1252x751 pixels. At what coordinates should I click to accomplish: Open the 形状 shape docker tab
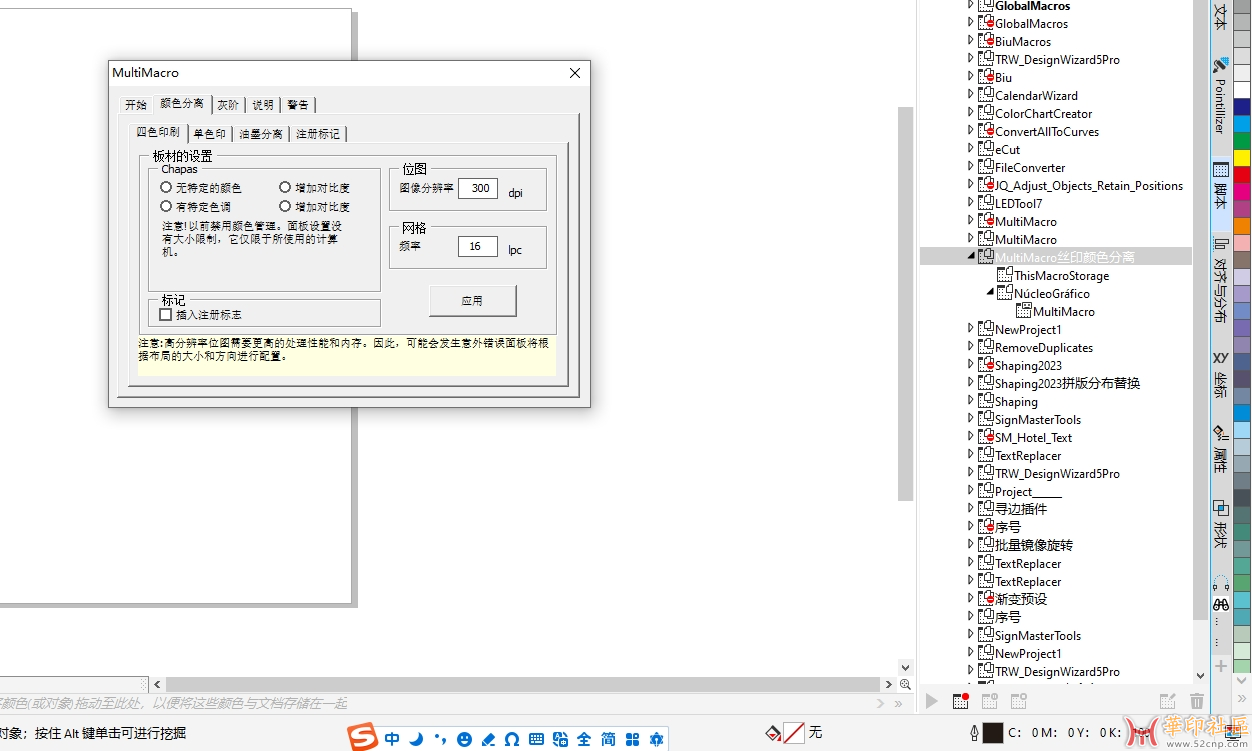pyautogui.click(x=1220, y=523)
